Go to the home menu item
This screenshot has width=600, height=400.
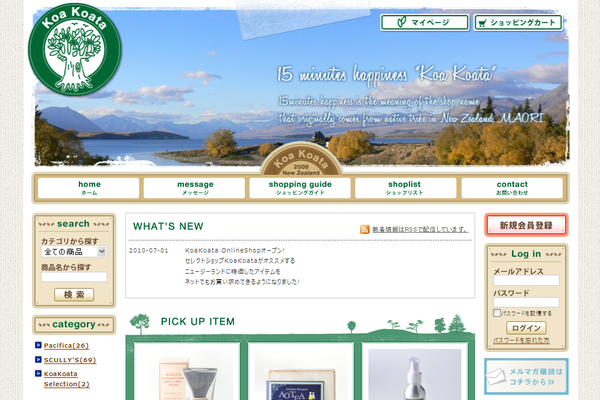click(x=89, y=188)
